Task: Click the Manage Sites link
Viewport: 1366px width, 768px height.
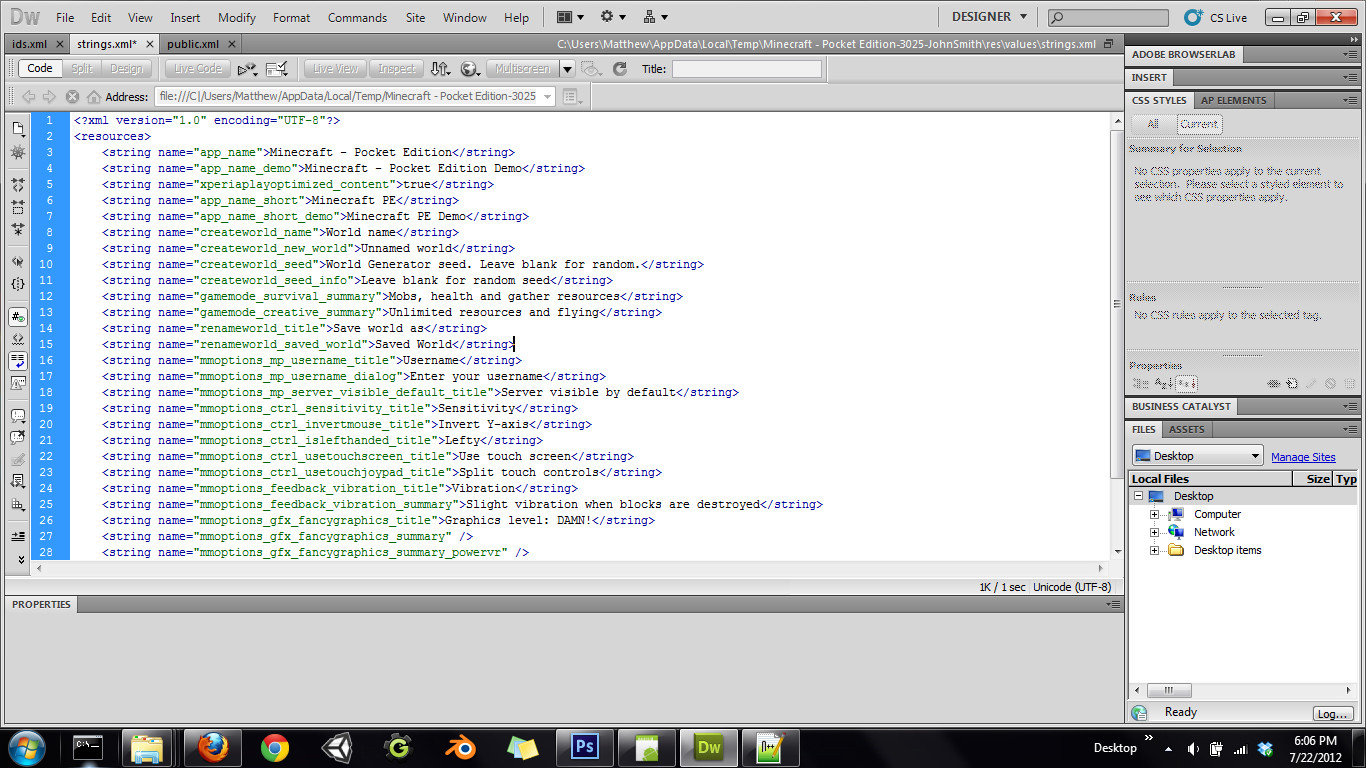Action: point(1303,457)
